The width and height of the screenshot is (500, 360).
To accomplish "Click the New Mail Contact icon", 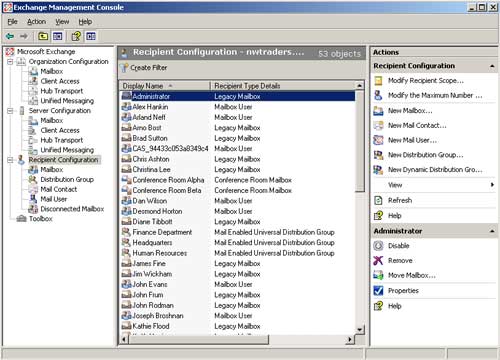I will point(378,126).
